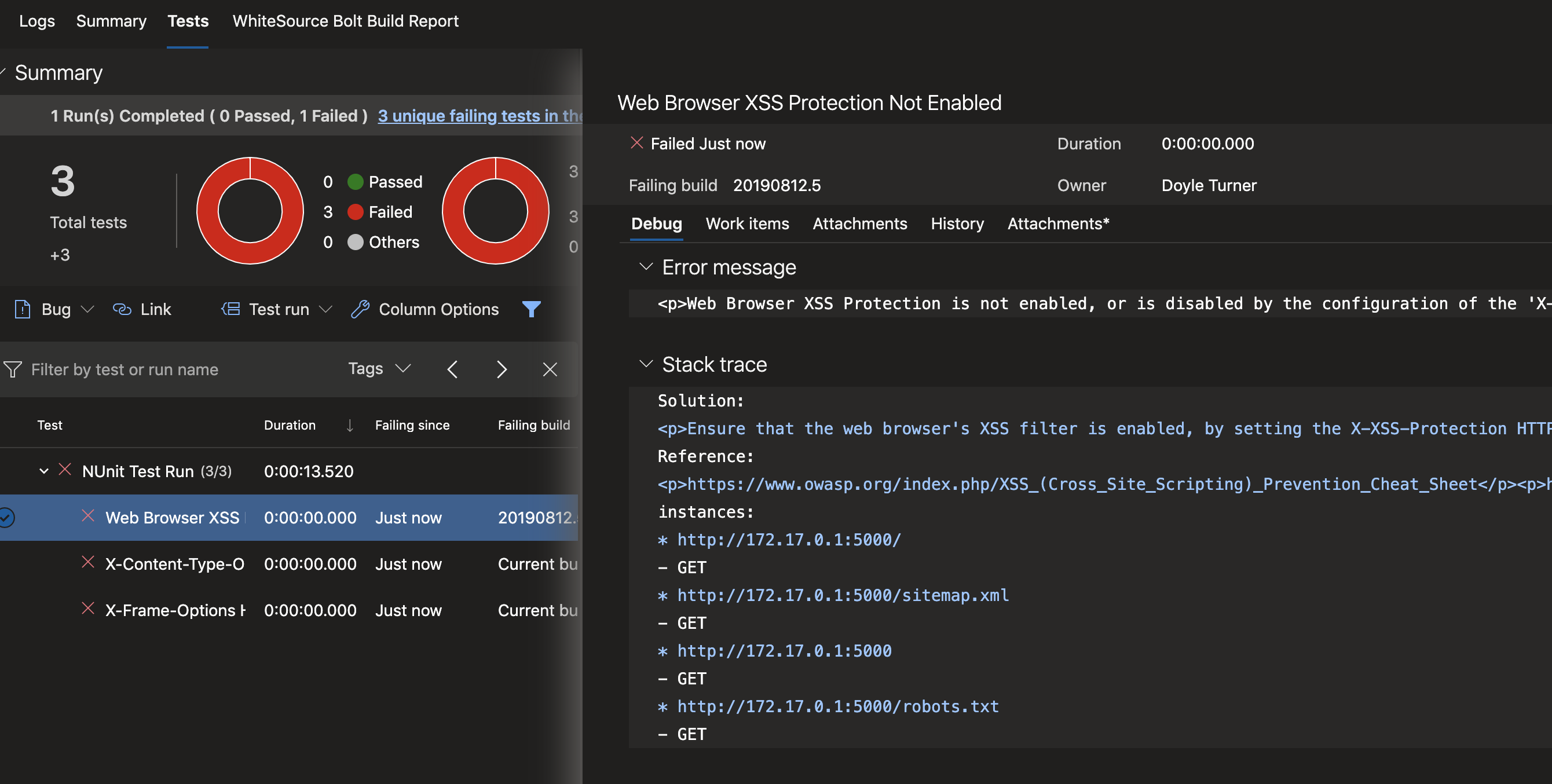Collapse the Error message section
1552x784 pixels.
(x=645, y=267)
